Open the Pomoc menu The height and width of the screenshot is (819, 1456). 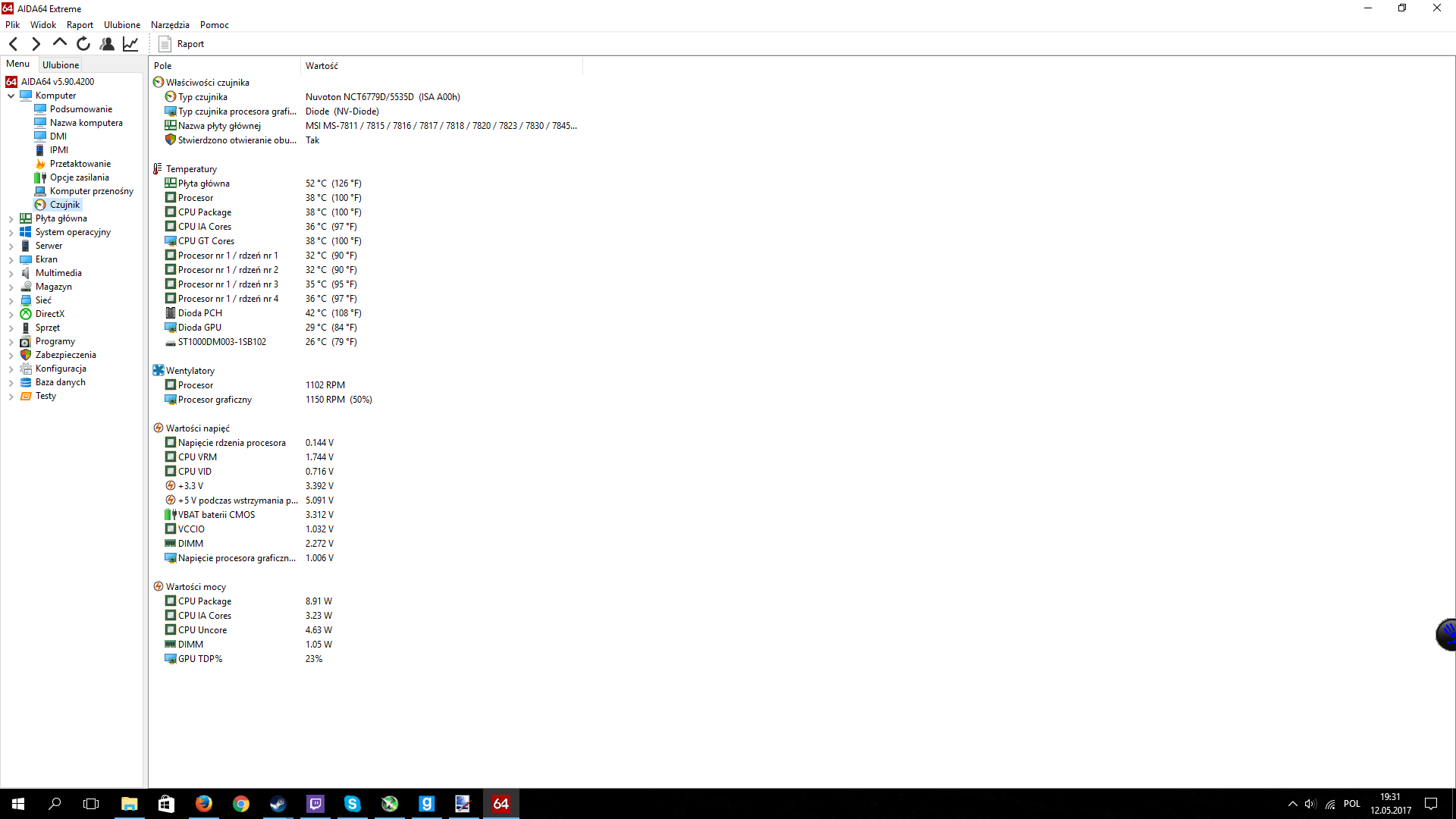(x=215, y=25)
